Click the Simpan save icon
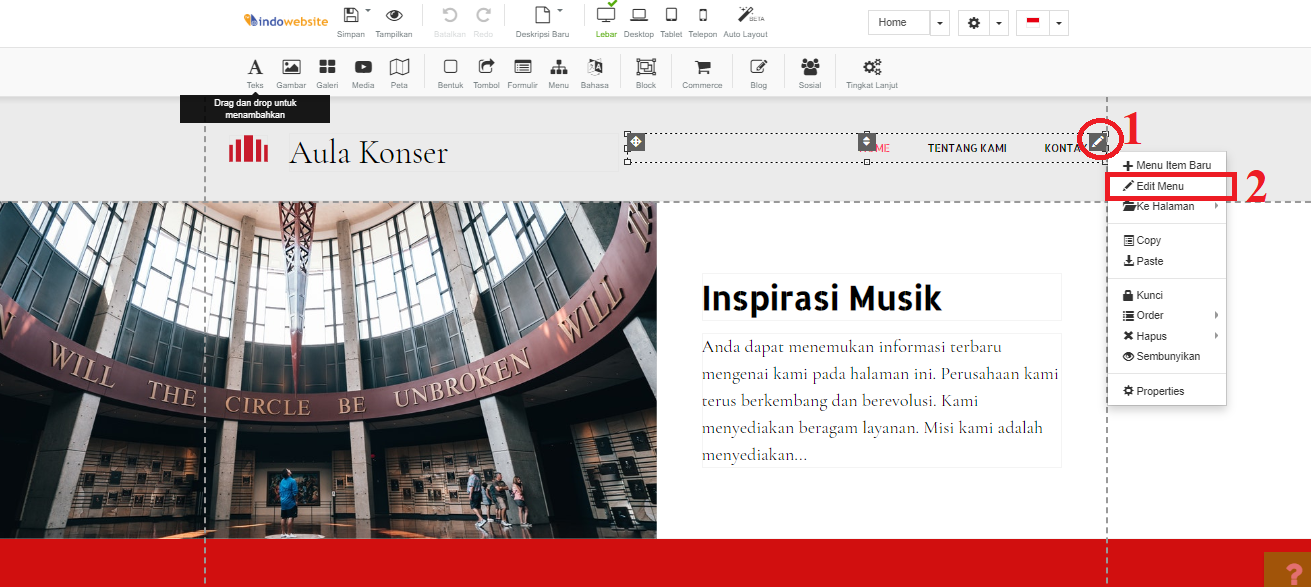1311x587 pixels. (x=352, y=18)
